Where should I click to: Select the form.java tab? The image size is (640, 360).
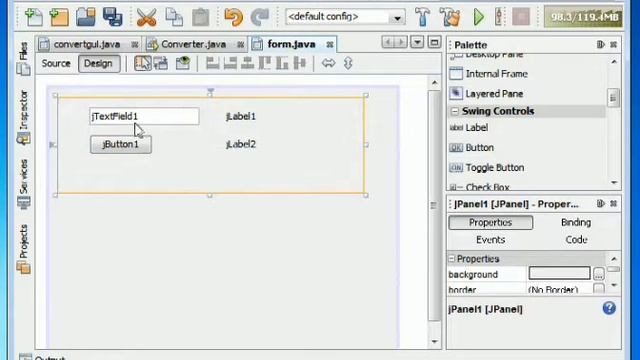coord(291,44)
